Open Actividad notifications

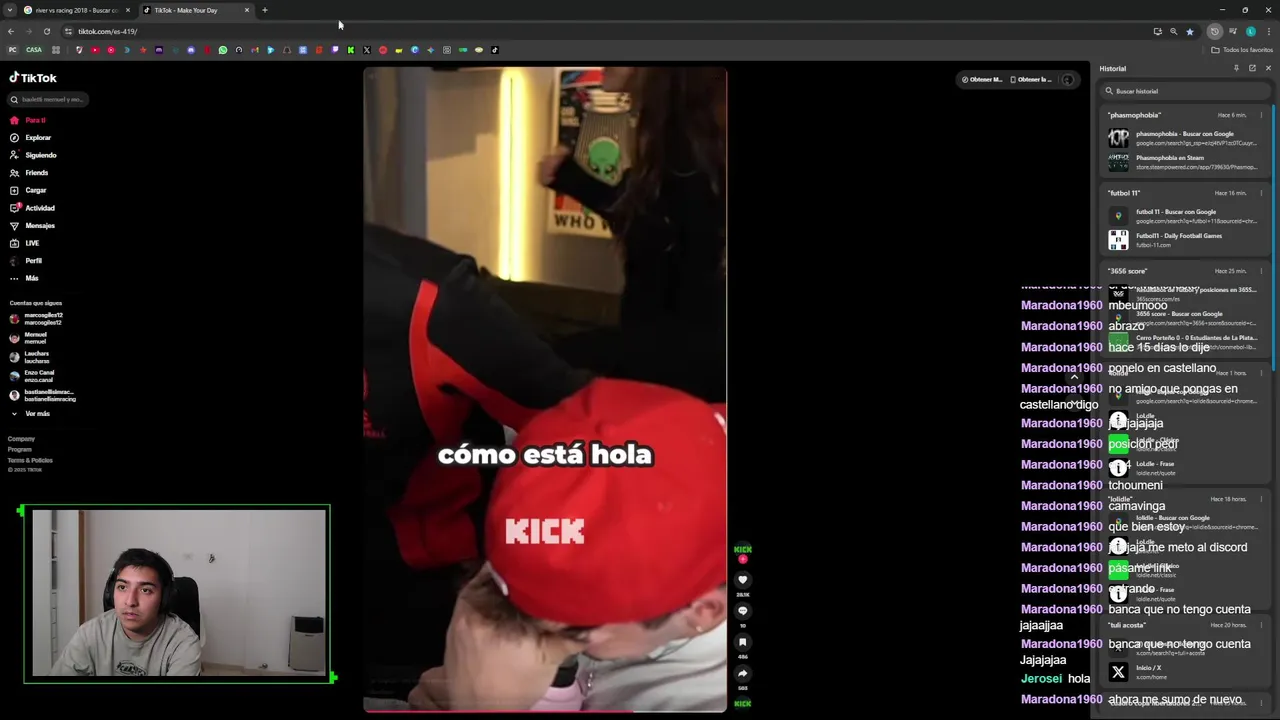32,208
